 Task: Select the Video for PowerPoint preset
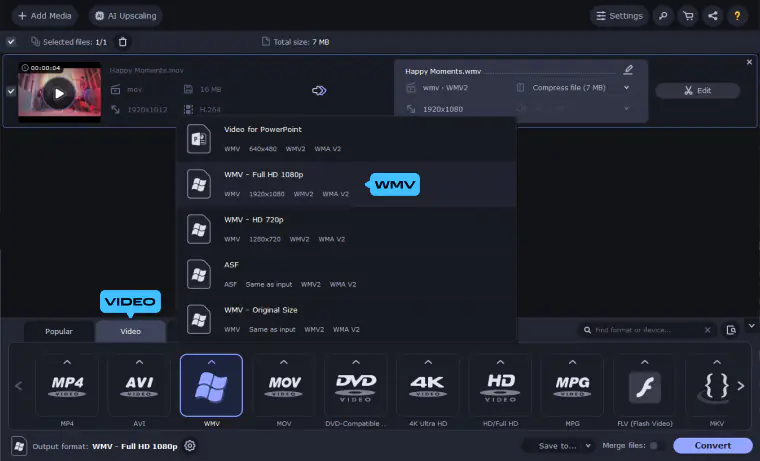click(x=347, y=139)
